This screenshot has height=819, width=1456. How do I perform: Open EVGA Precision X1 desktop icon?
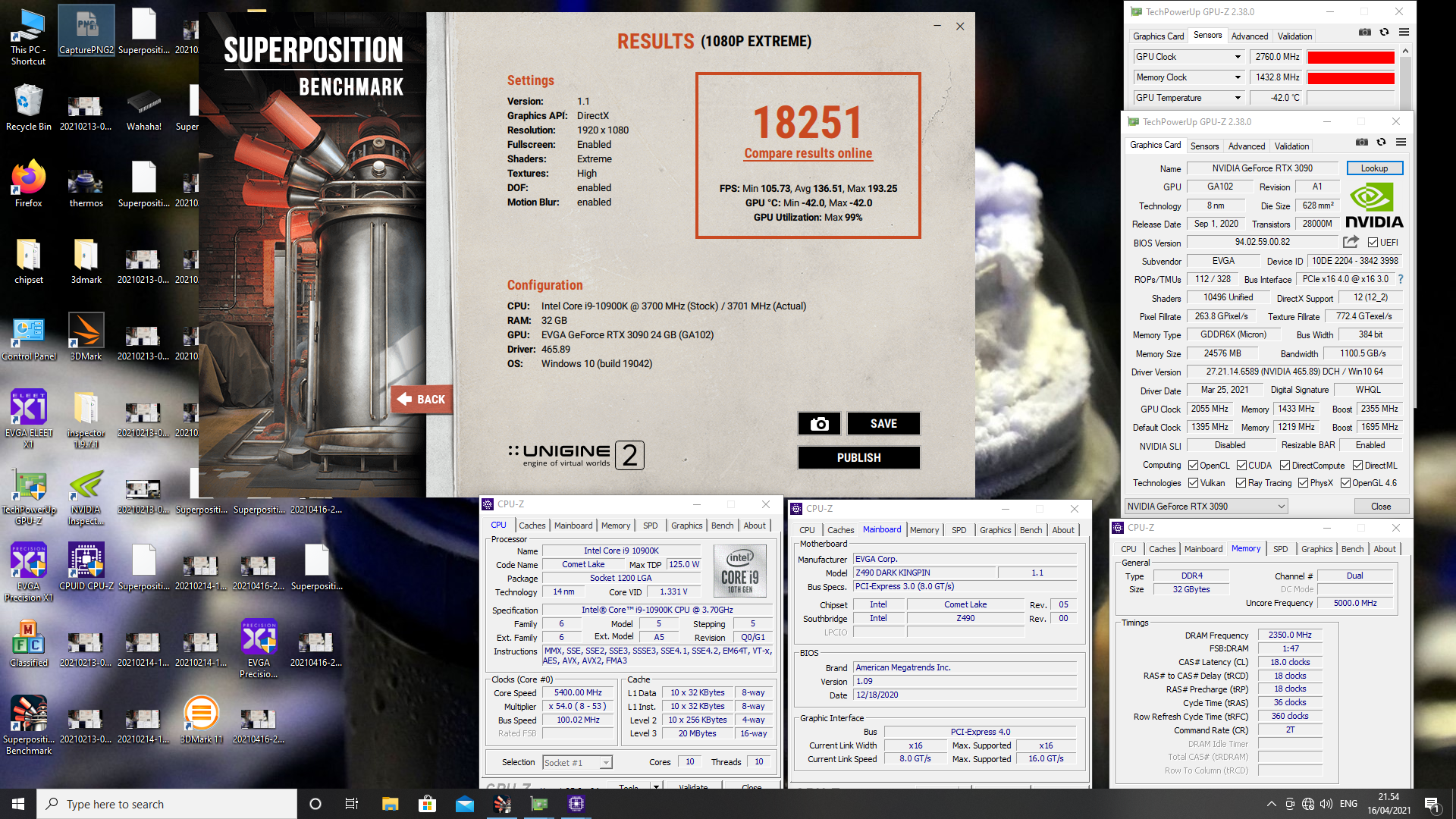click(x=29, y=573)
